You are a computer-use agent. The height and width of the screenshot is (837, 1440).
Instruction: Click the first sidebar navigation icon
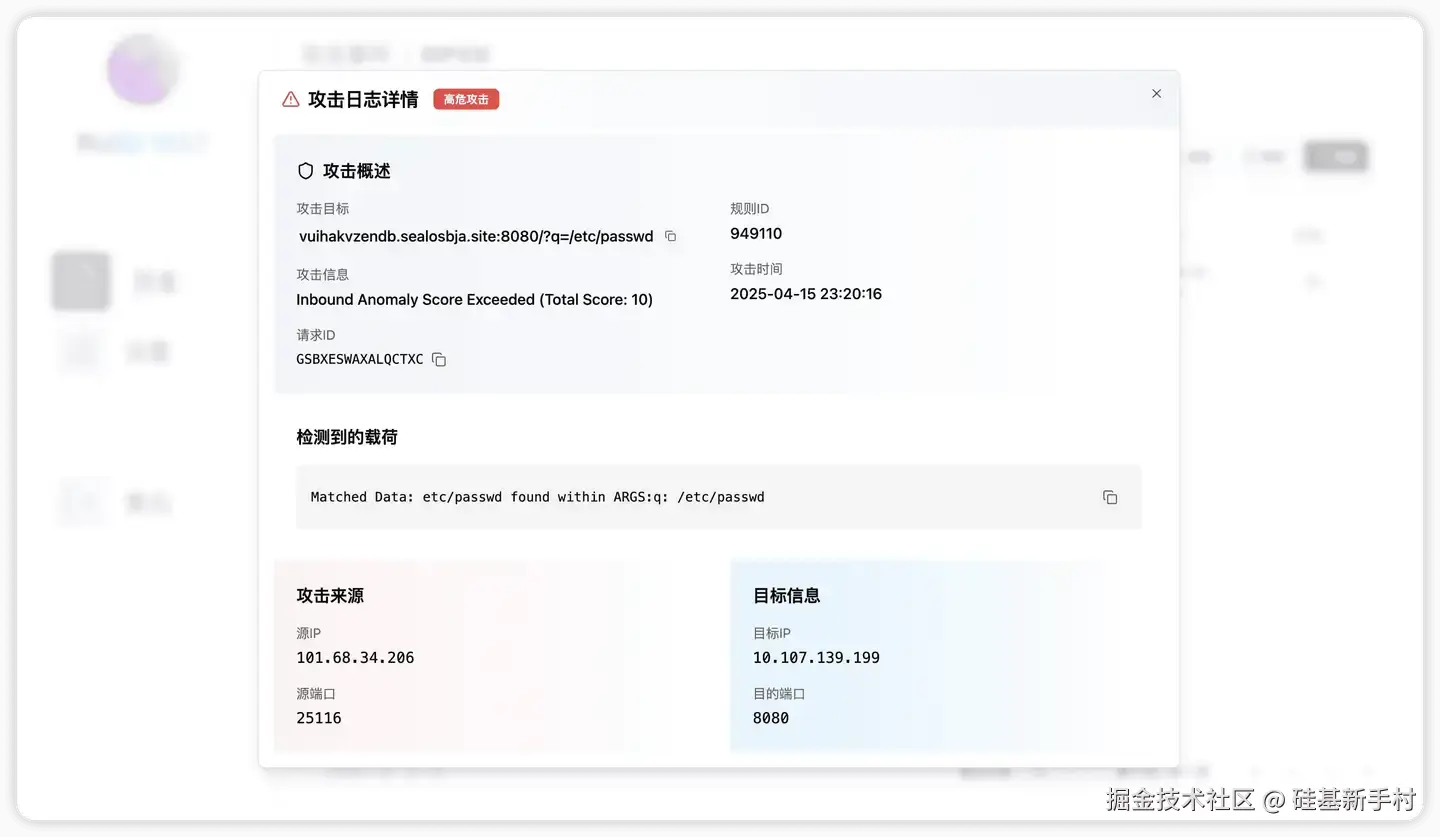click(x=80, y=281)
